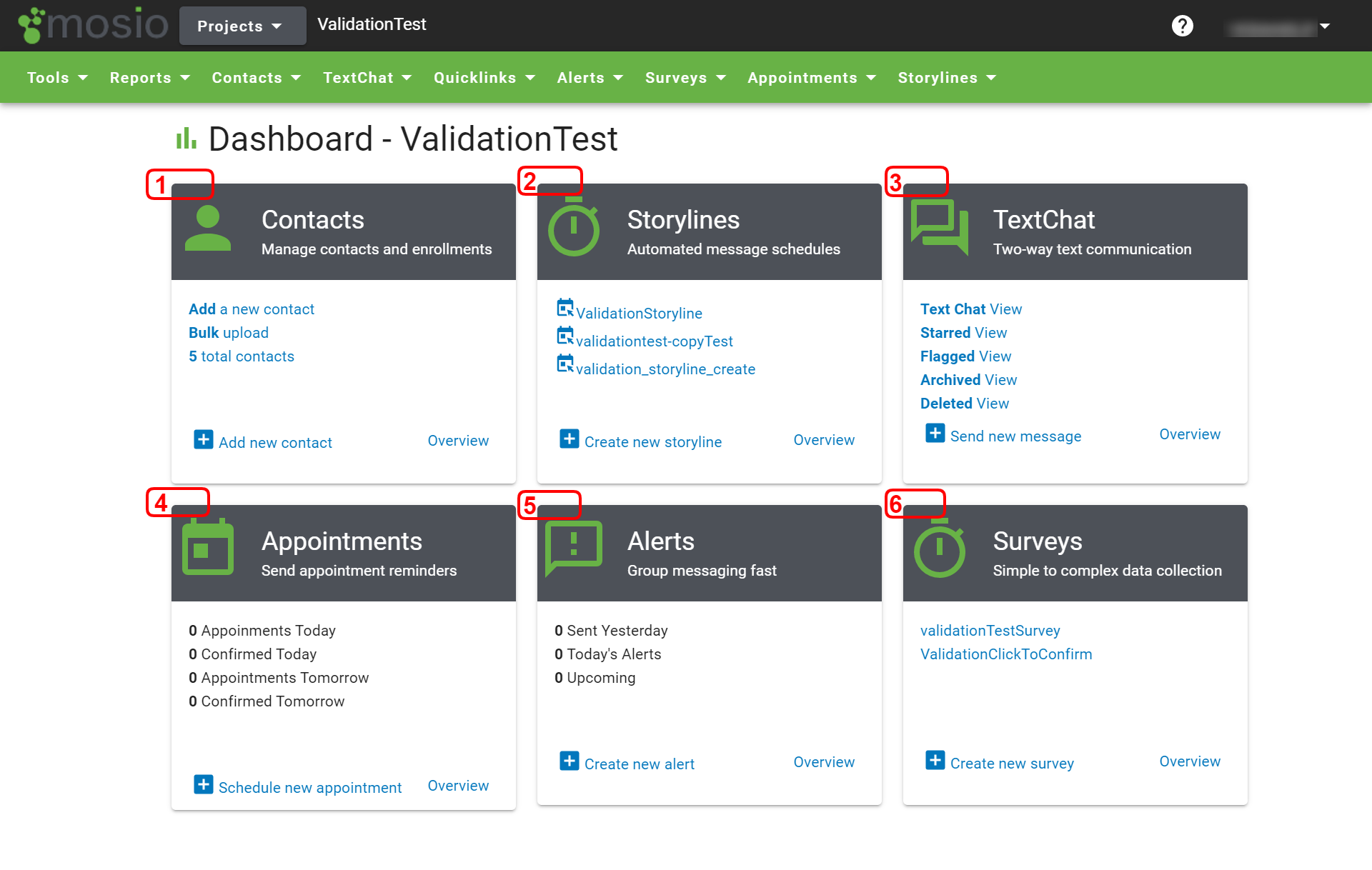Expand the TextChat menu in the green bar
This screenshot has width=1372, height=870.
point(367,77)
